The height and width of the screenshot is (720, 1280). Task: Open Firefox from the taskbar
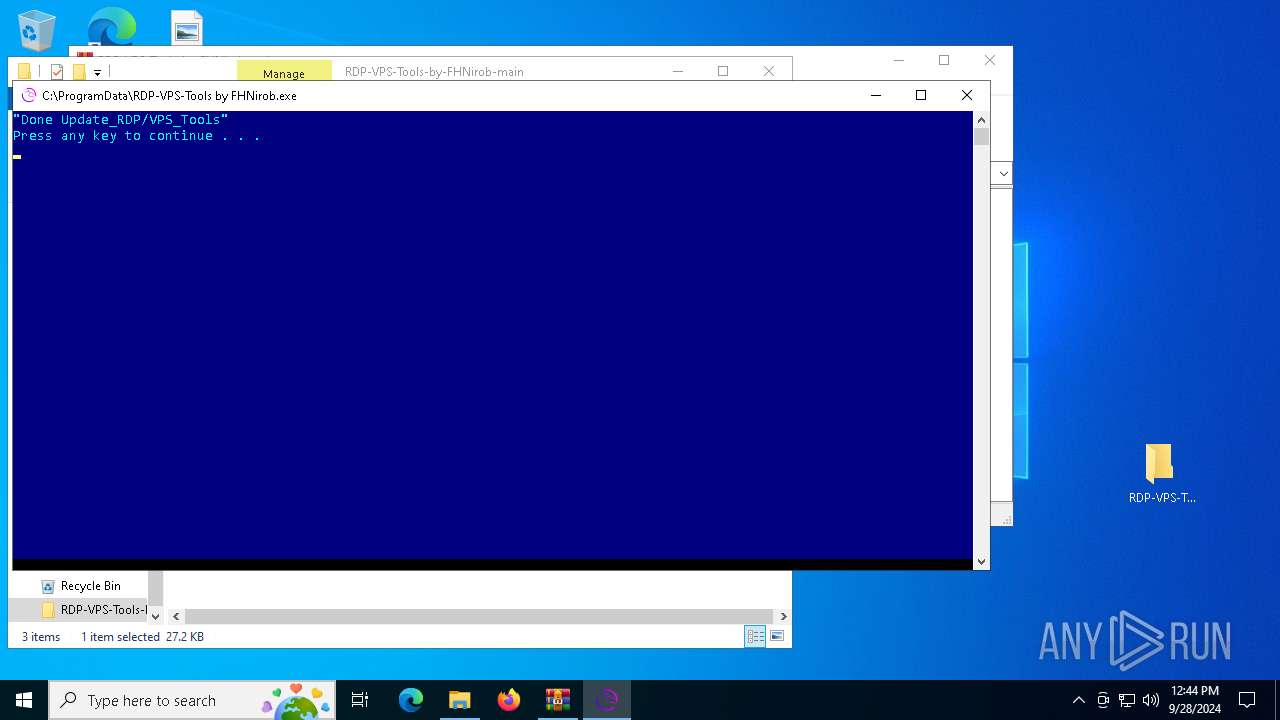tap(509, 700)
